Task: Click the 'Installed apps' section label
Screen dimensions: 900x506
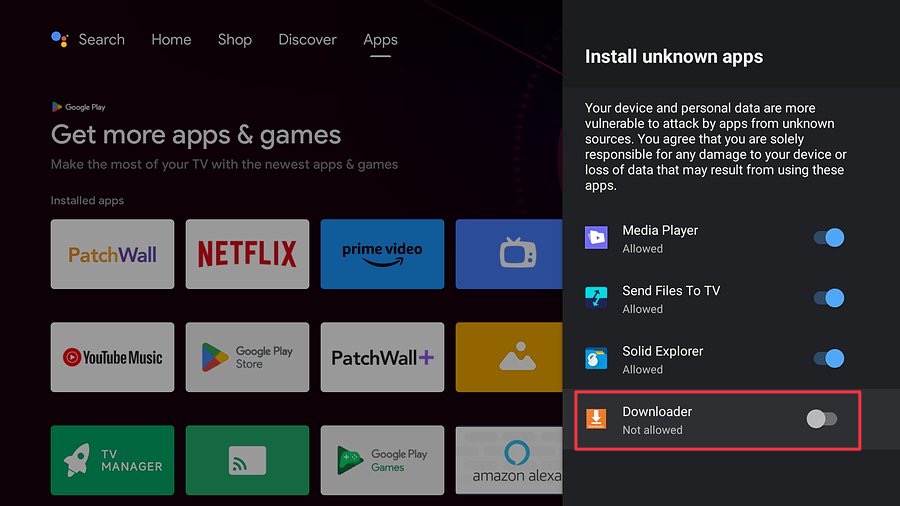Action: coord(87,200)
